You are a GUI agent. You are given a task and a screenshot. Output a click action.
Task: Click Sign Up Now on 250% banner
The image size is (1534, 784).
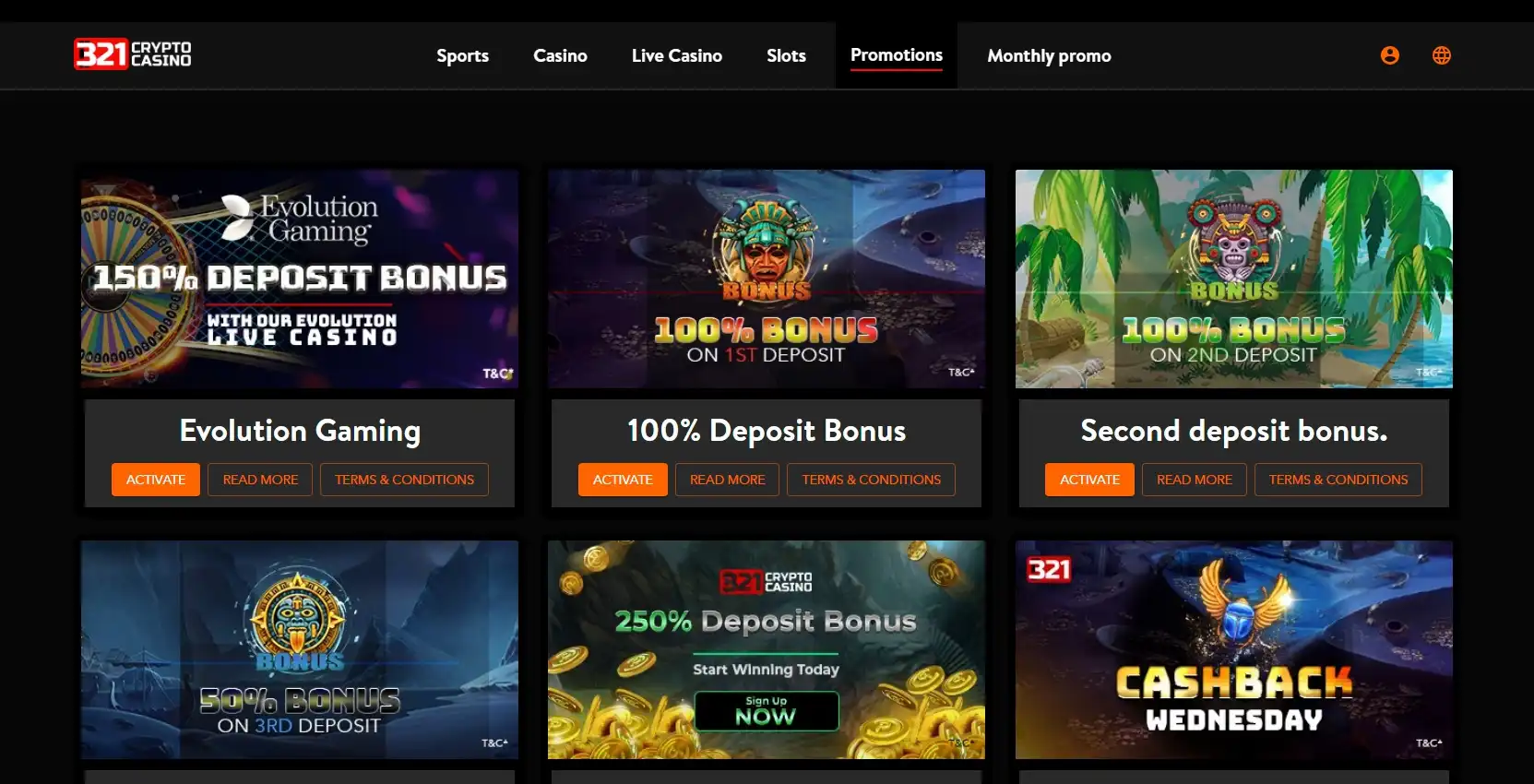(x=767, y=711)
